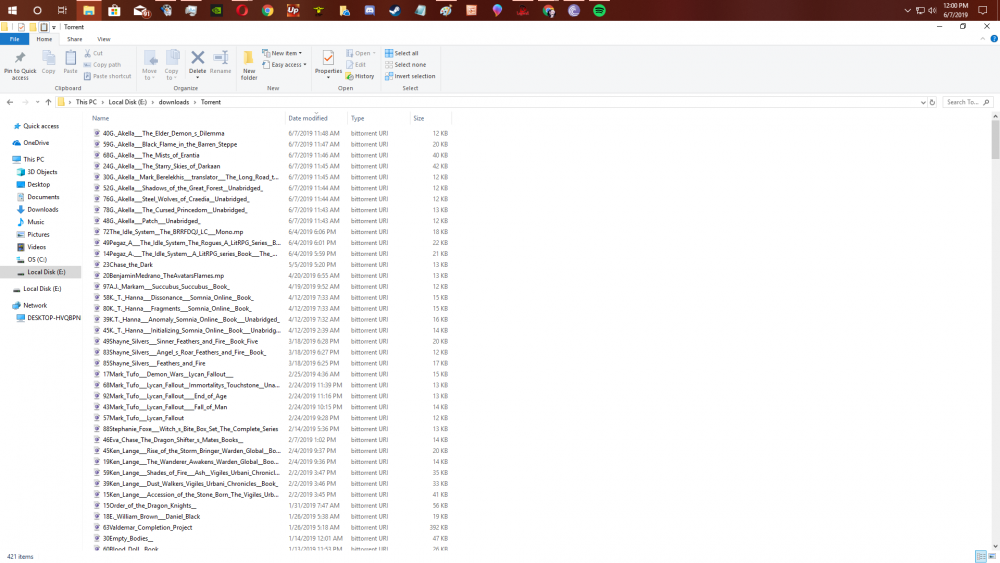1000x563 pixels.
Task: Select This PC in navigation pane
Action: click(33, 159)
